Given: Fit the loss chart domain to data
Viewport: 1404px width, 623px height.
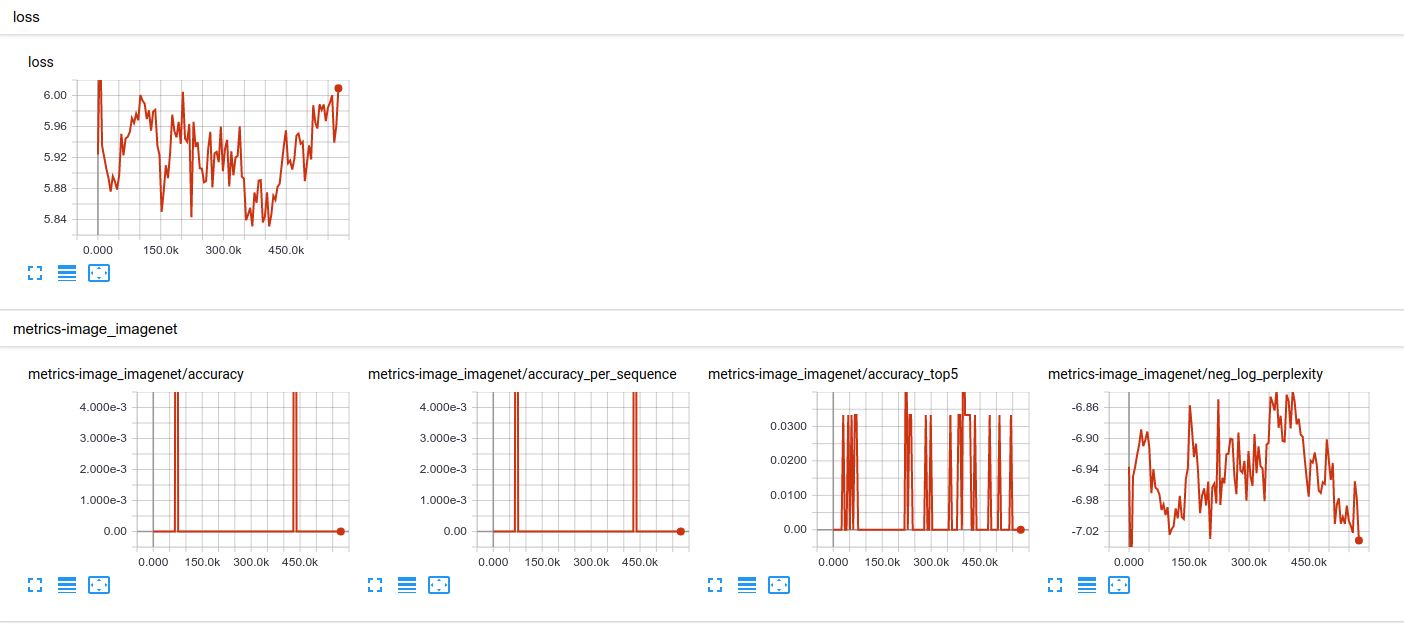Looking at the screenshot, I should tap(99, 273).
